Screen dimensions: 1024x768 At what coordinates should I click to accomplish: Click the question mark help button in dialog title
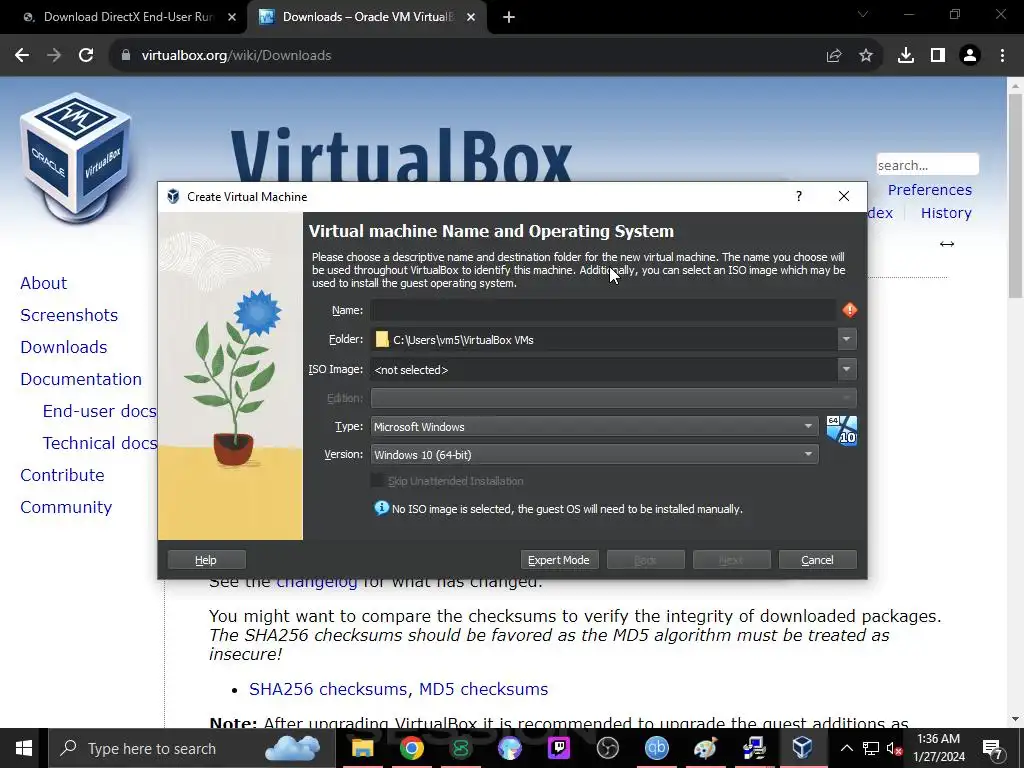(799, 197)
